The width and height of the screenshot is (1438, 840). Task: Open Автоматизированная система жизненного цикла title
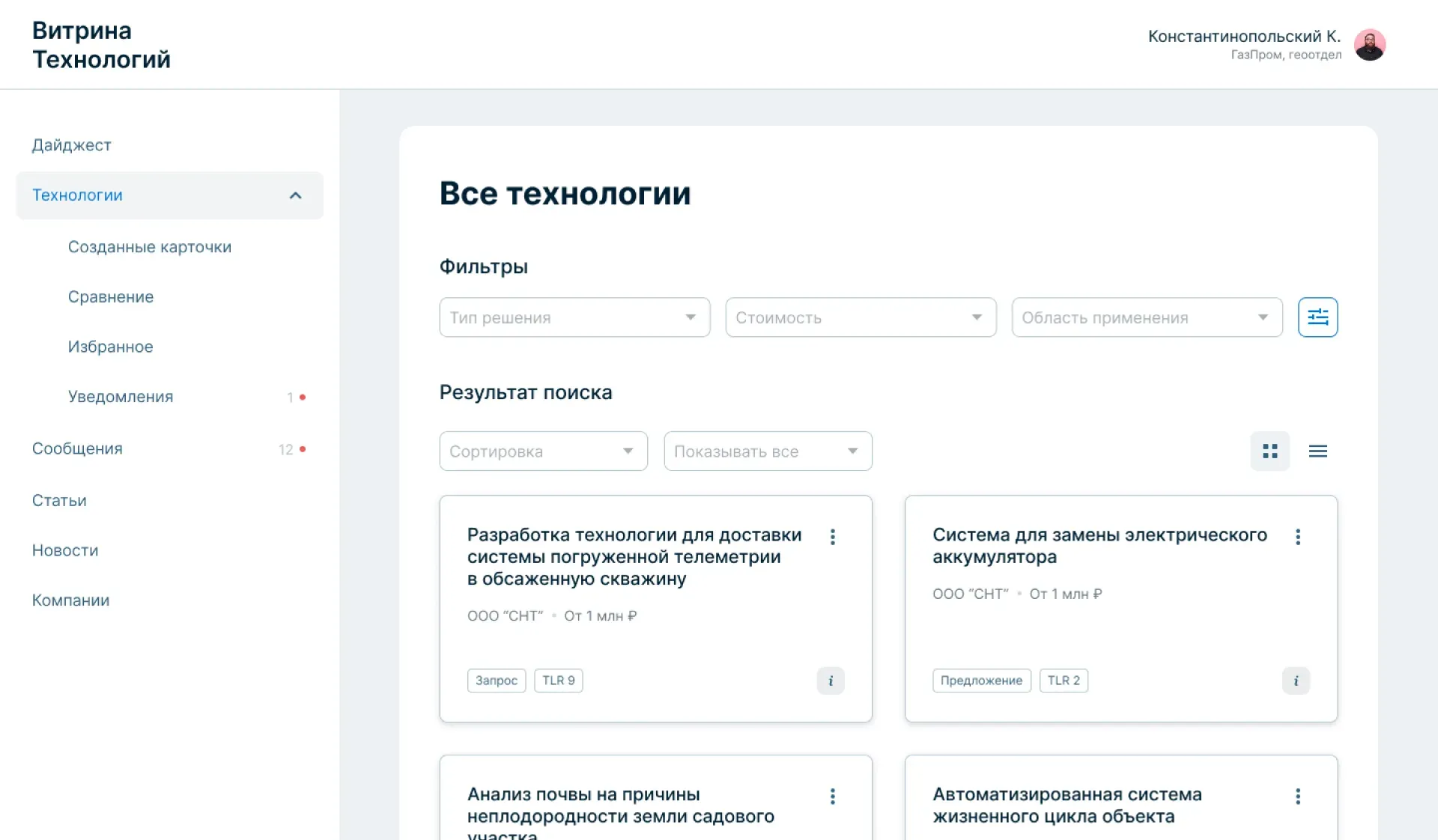pos(1067,806)
